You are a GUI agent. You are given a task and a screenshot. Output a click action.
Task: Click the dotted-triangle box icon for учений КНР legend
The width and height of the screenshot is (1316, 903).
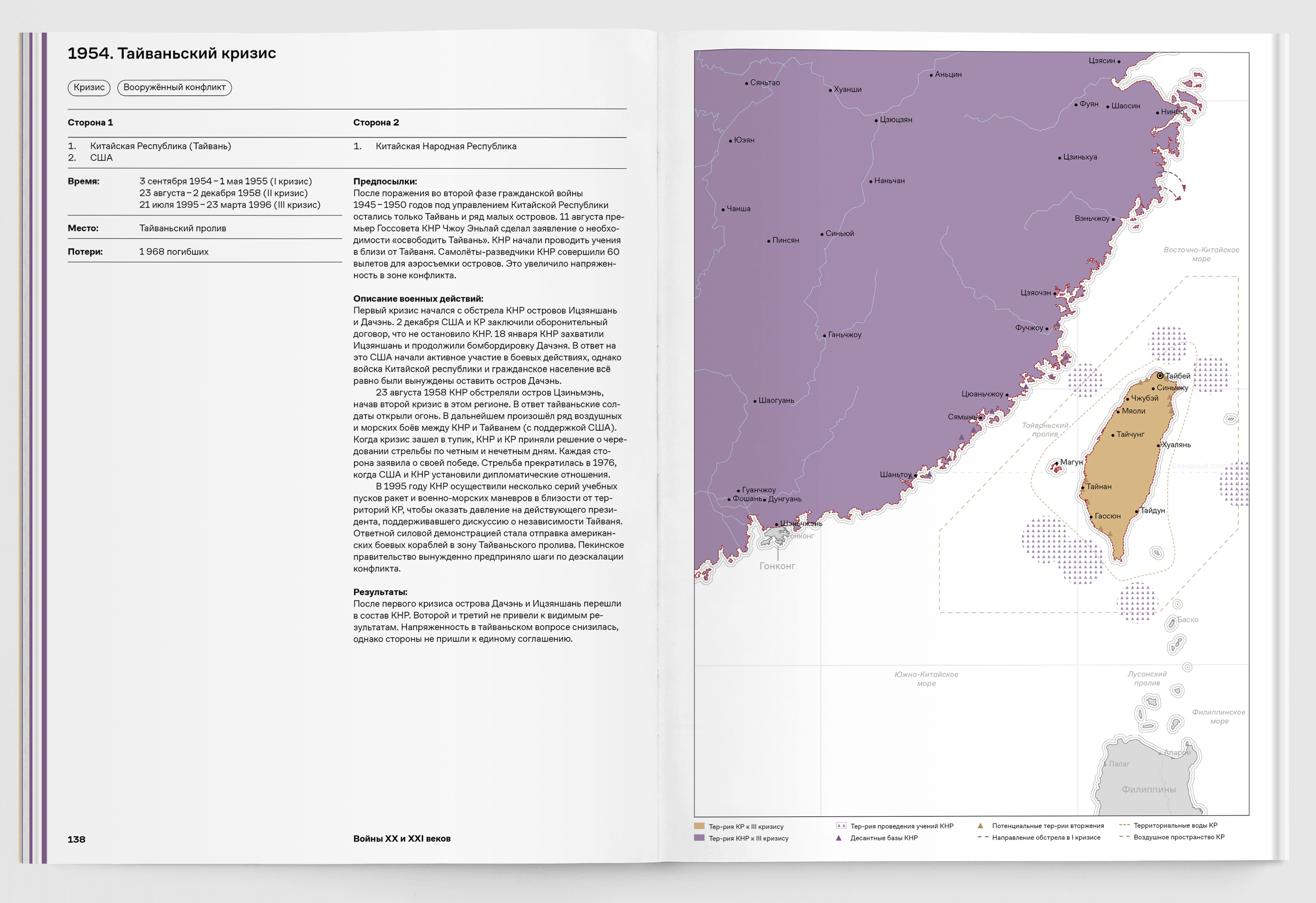841,826
